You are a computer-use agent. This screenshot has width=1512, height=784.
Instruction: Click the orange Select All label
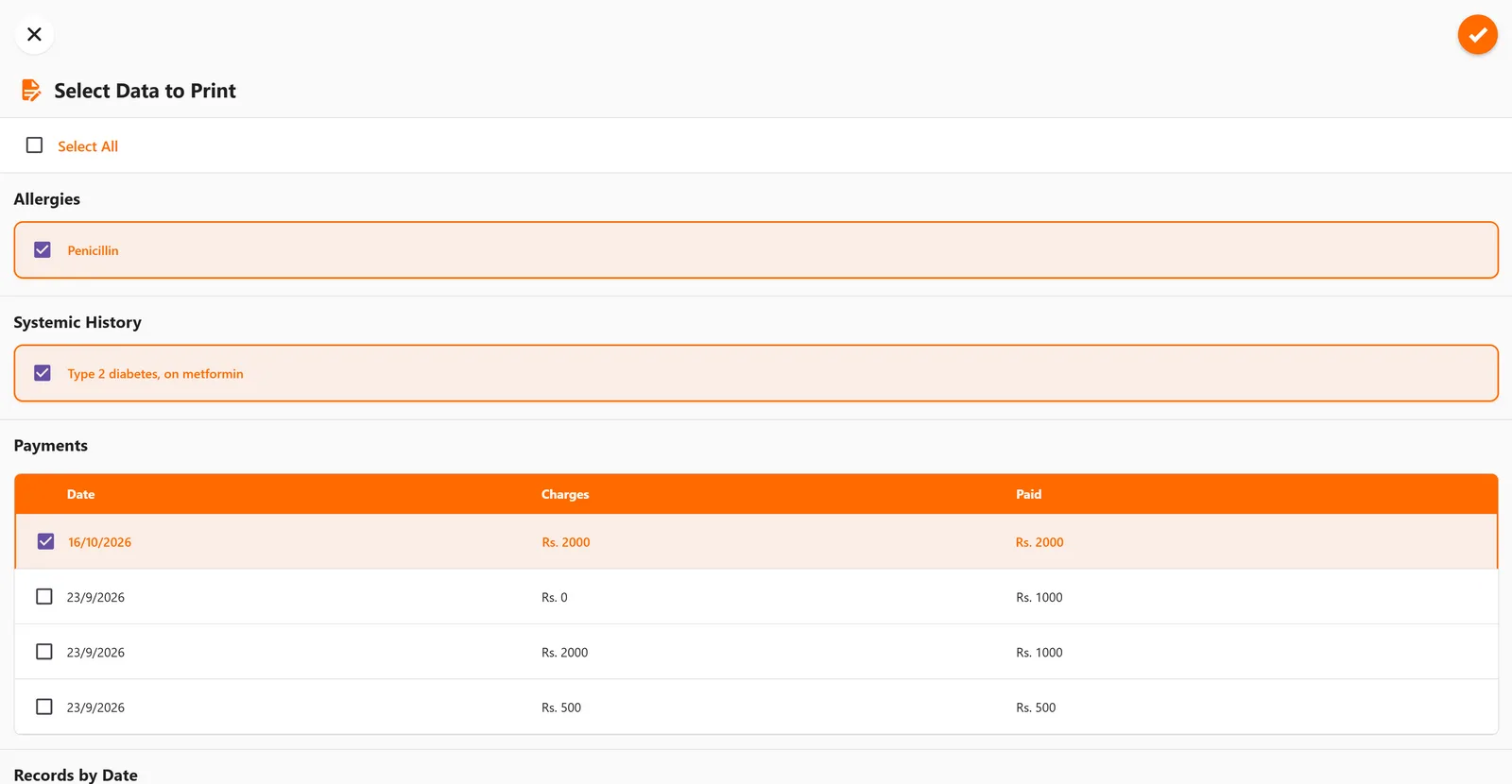point(88,146)
